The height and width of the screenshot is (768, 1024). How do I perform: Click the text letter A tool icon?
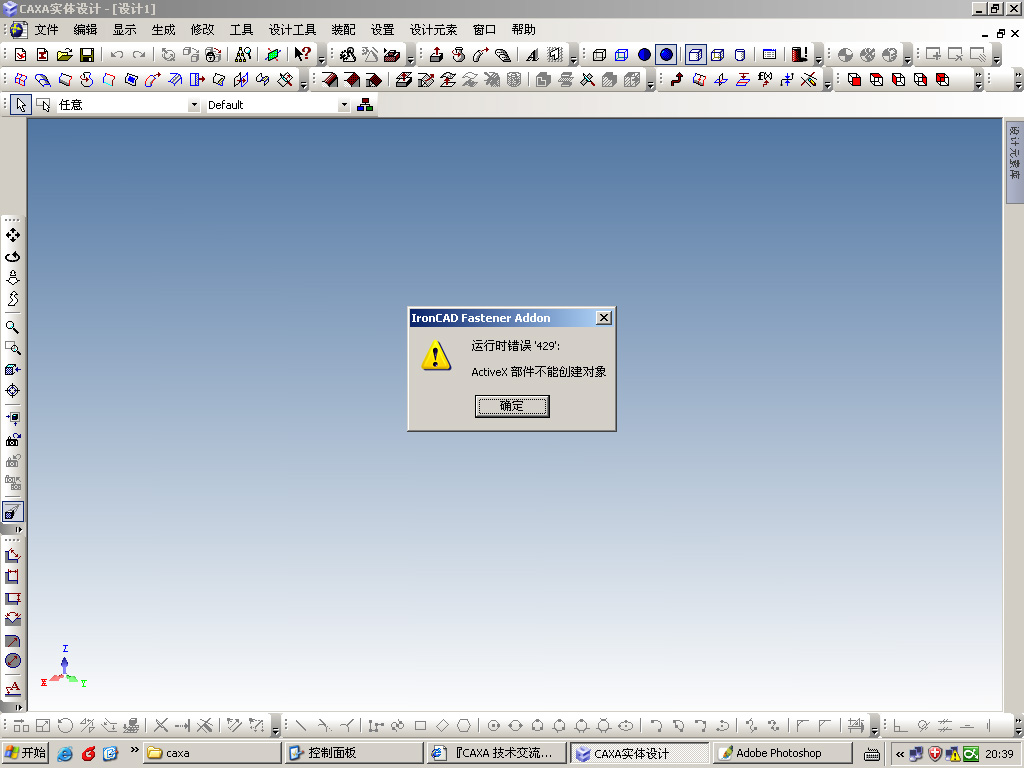(x=533, y=55)
